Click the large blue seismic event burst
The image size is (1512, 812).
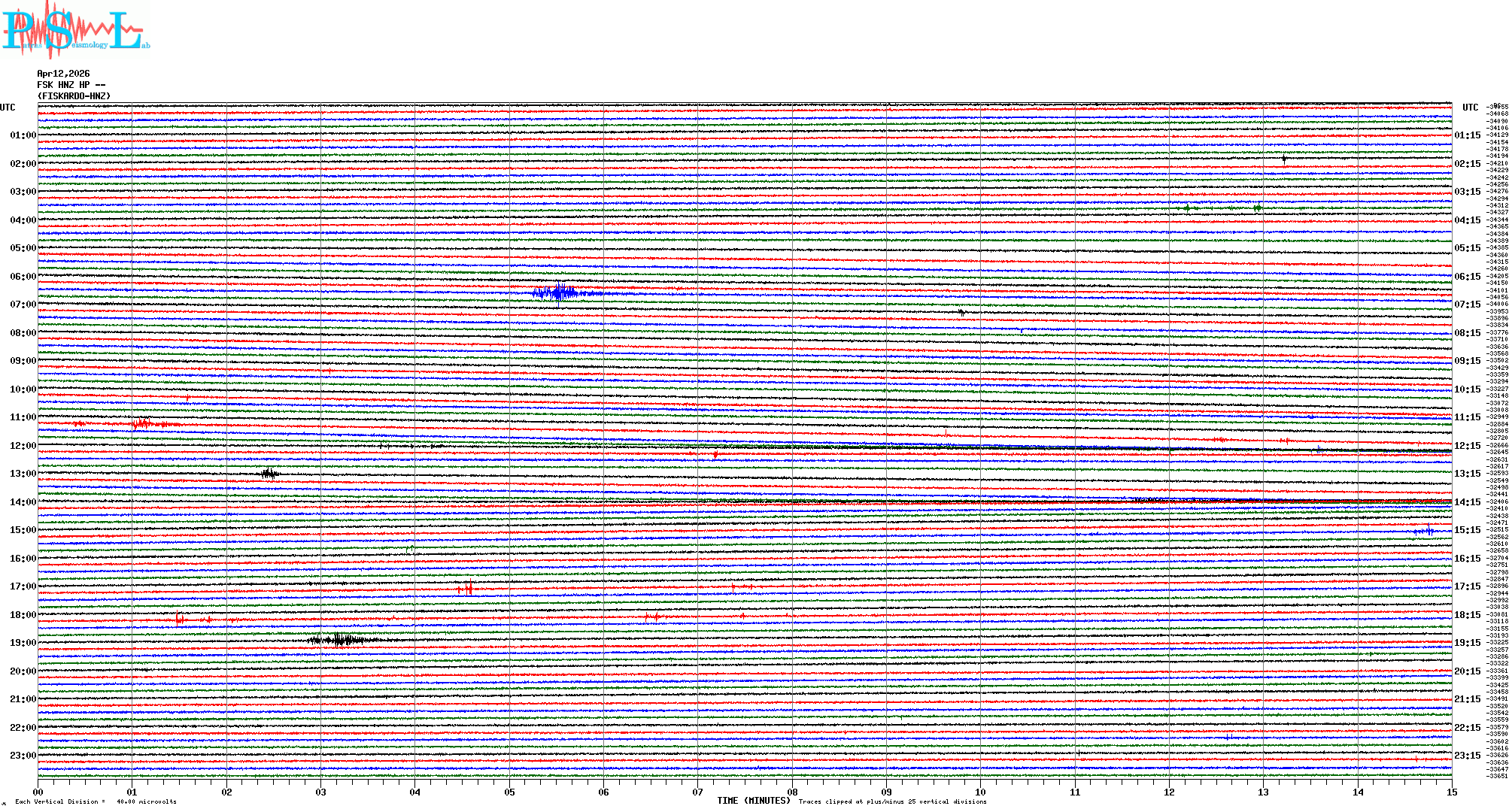click(x=558, y=292)
